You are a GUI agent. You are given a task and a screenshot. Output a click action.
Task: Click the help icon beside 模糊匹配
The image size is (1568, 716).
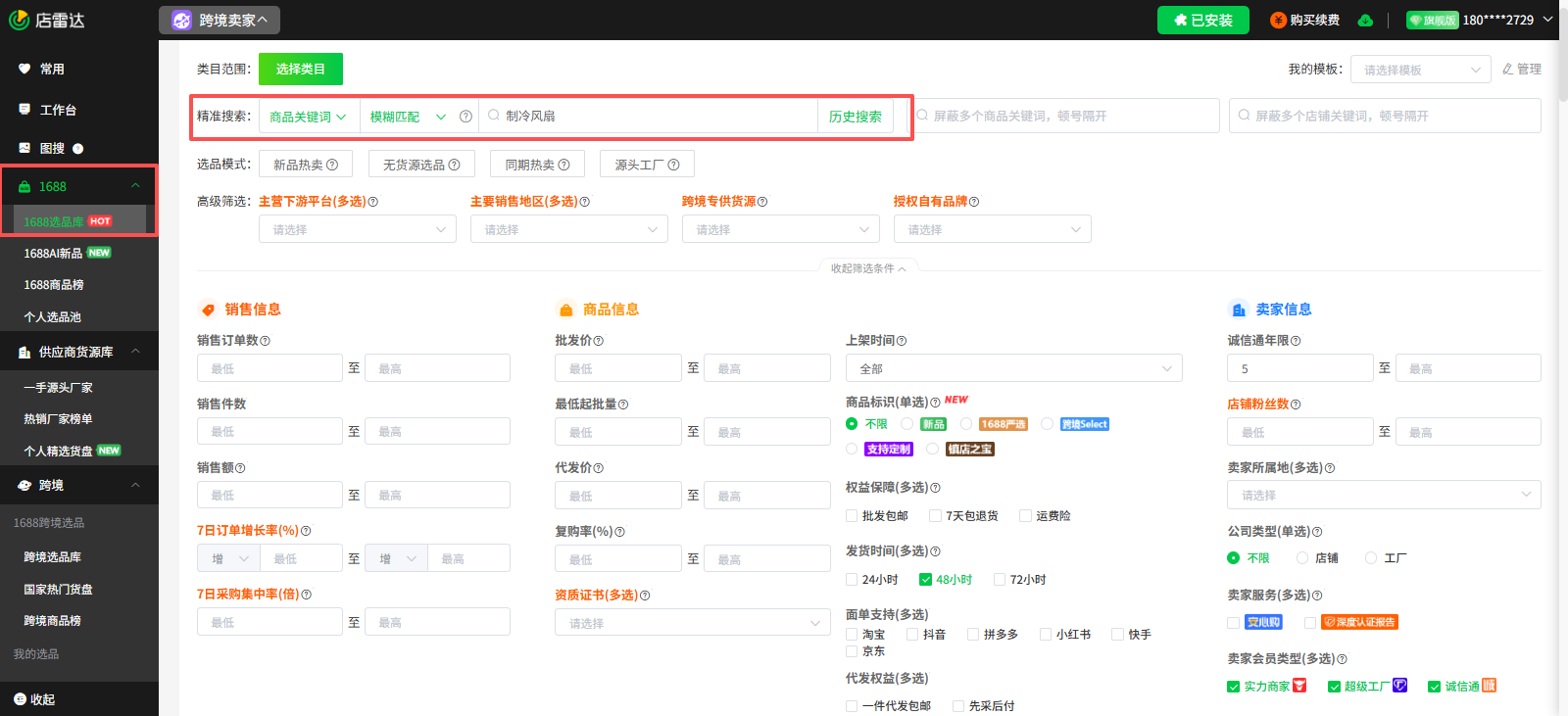465,116
